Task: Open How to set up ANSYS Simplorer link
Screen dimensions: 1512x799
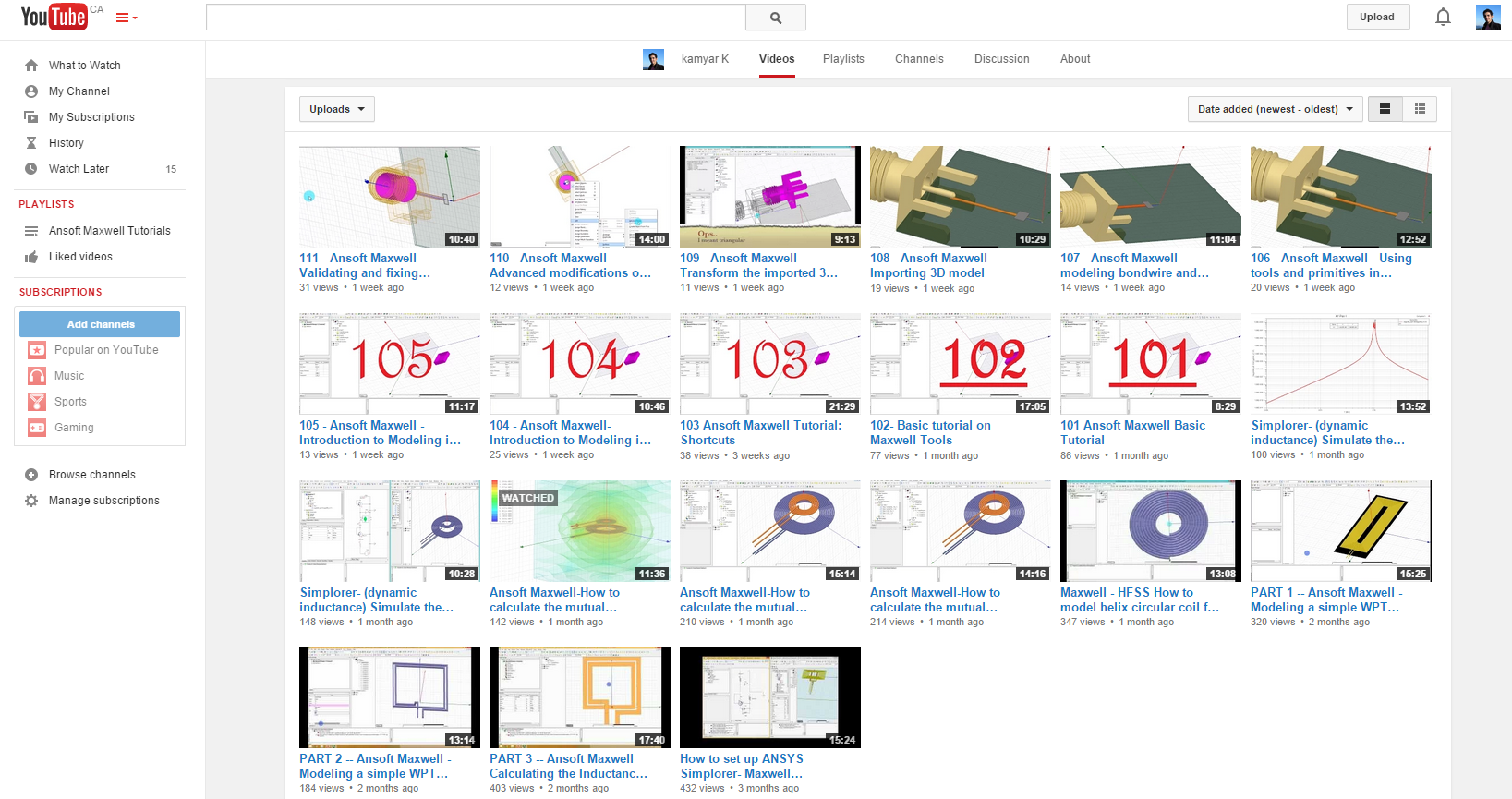Action: click(742, 766)
